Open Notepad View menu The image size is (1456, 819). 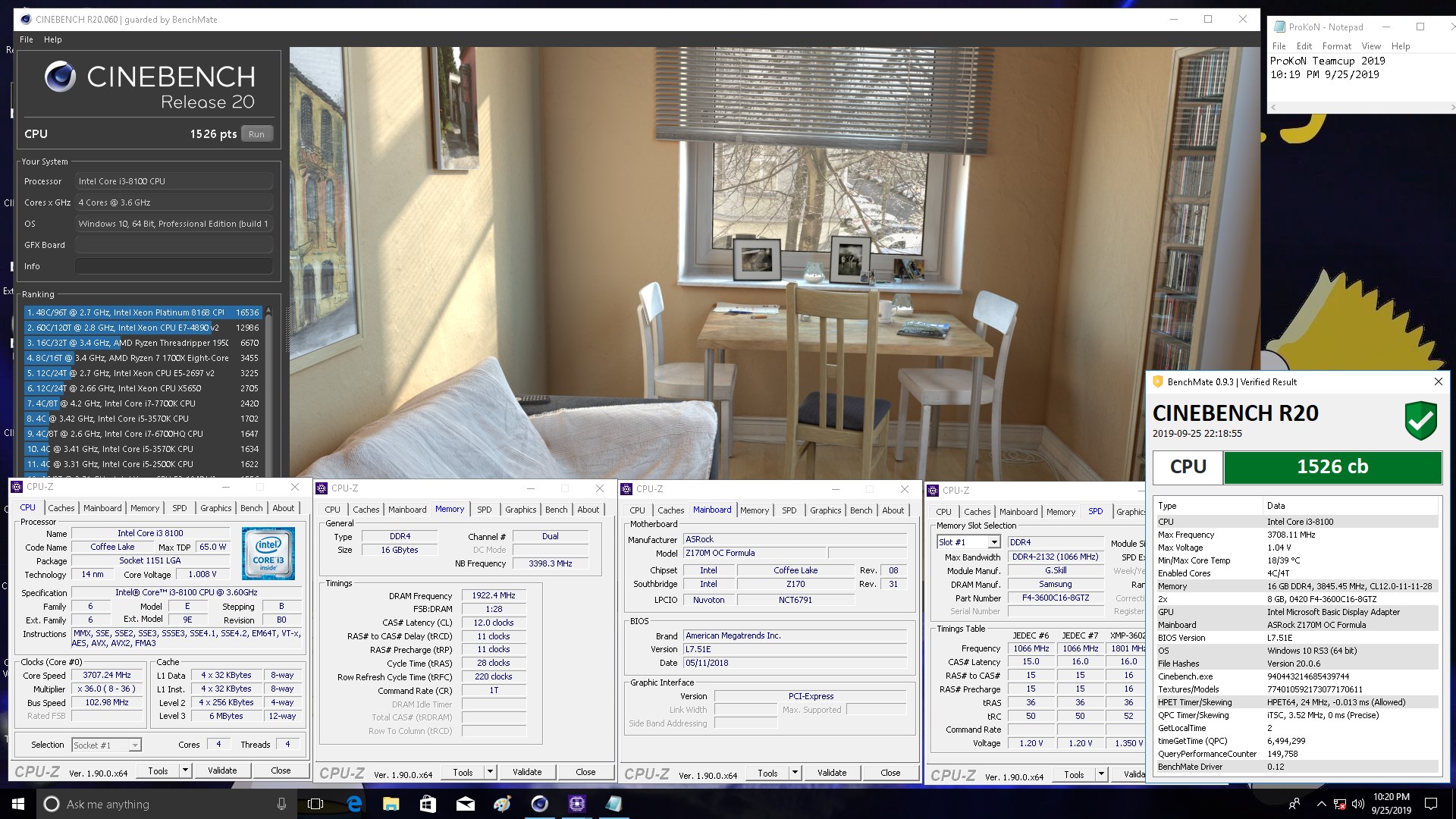pyautogui.click(x=1371, y=46)
